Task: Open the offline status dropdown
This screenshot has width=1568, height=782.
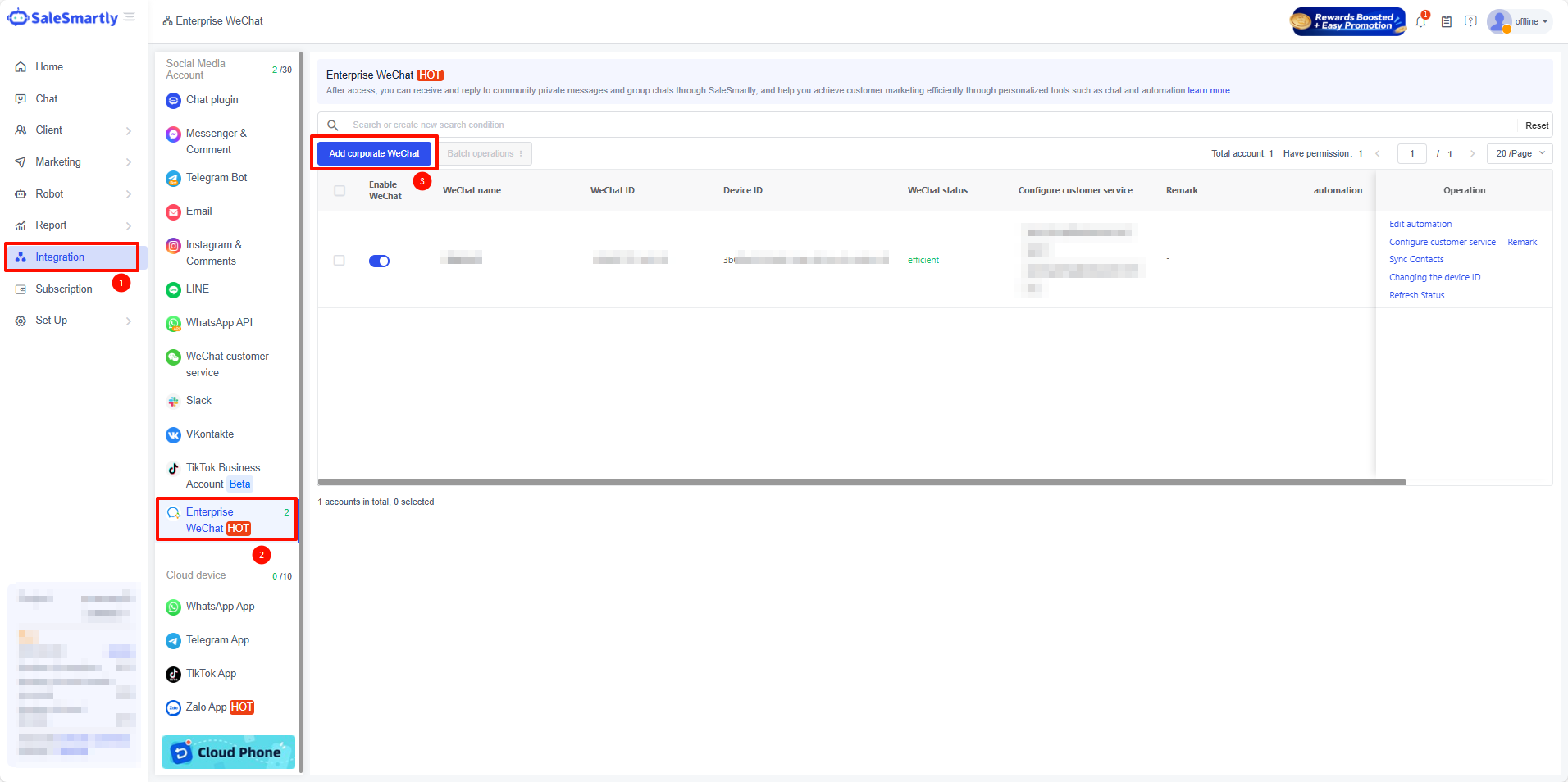Action: click(1531, 21)
